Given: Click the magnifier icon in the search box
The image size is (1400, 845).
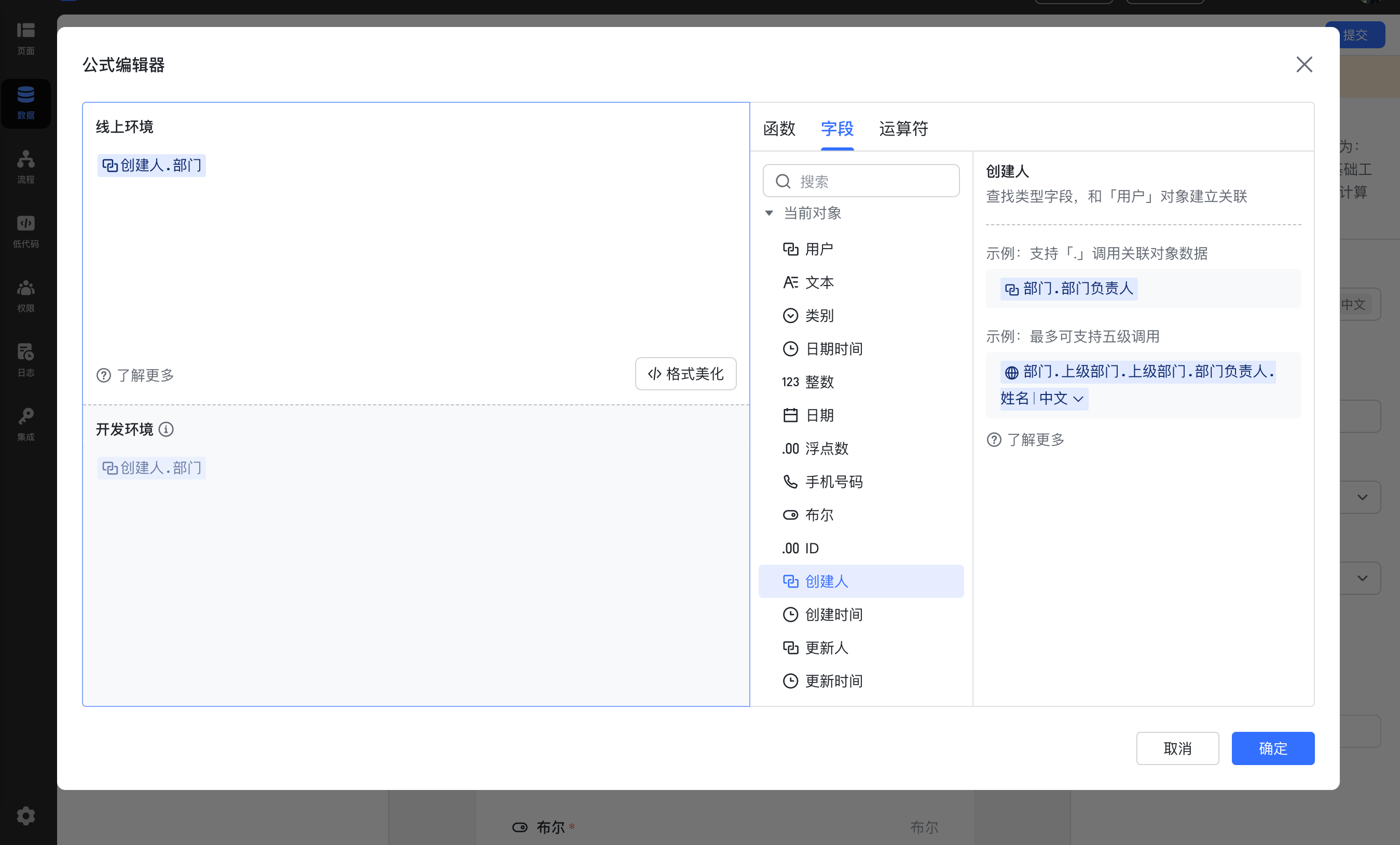Looking at the screenshot, I should pyautogui.click(x=783, y=181).
